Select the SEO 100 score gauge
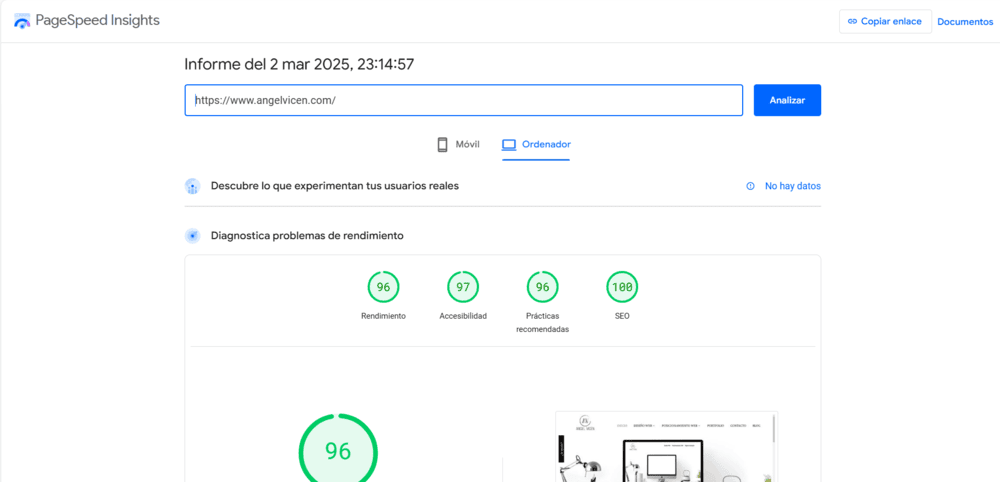 click(x=622, y=287)
